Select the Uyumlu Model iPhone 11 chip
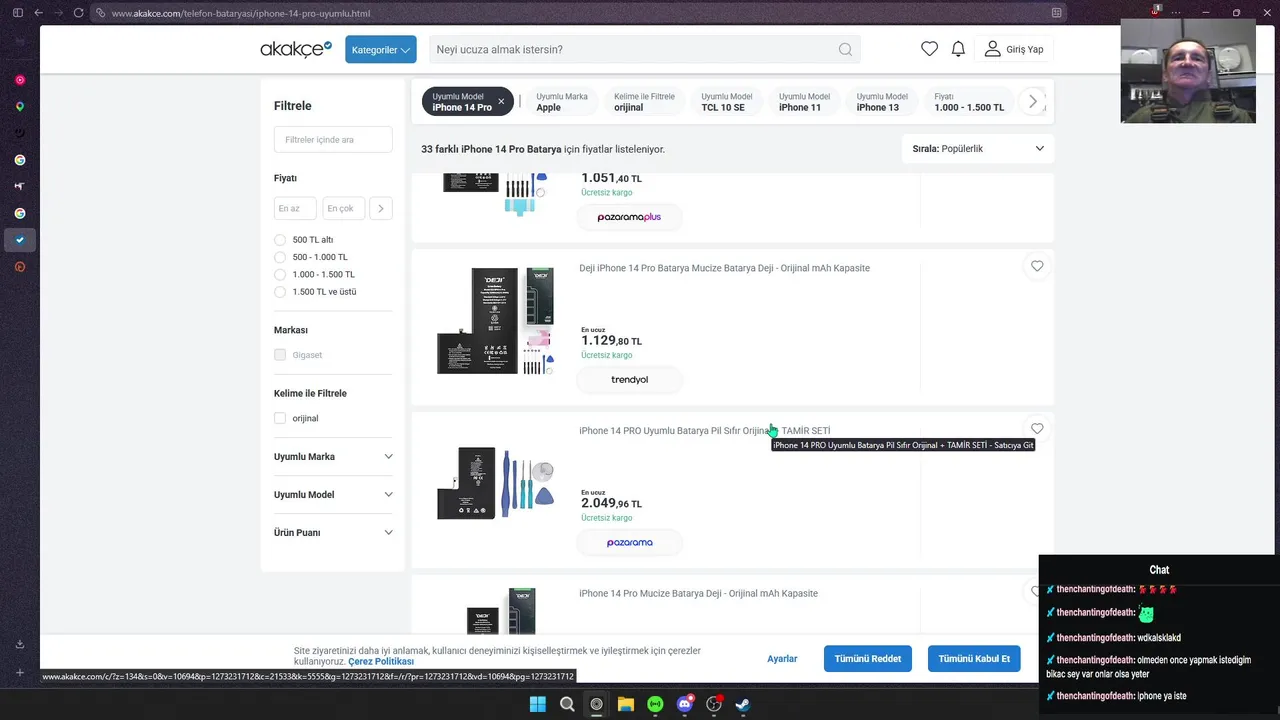Image resolution: width=1280 pixels, height=720 pixels. click(x=804, y=102)
